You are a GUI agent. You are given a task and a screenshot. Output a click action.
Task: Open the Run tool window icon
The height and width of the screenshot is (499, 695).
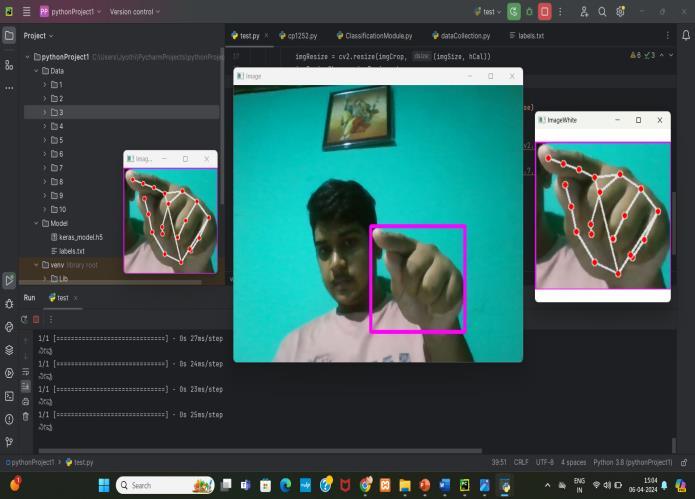tap(9, 280)
